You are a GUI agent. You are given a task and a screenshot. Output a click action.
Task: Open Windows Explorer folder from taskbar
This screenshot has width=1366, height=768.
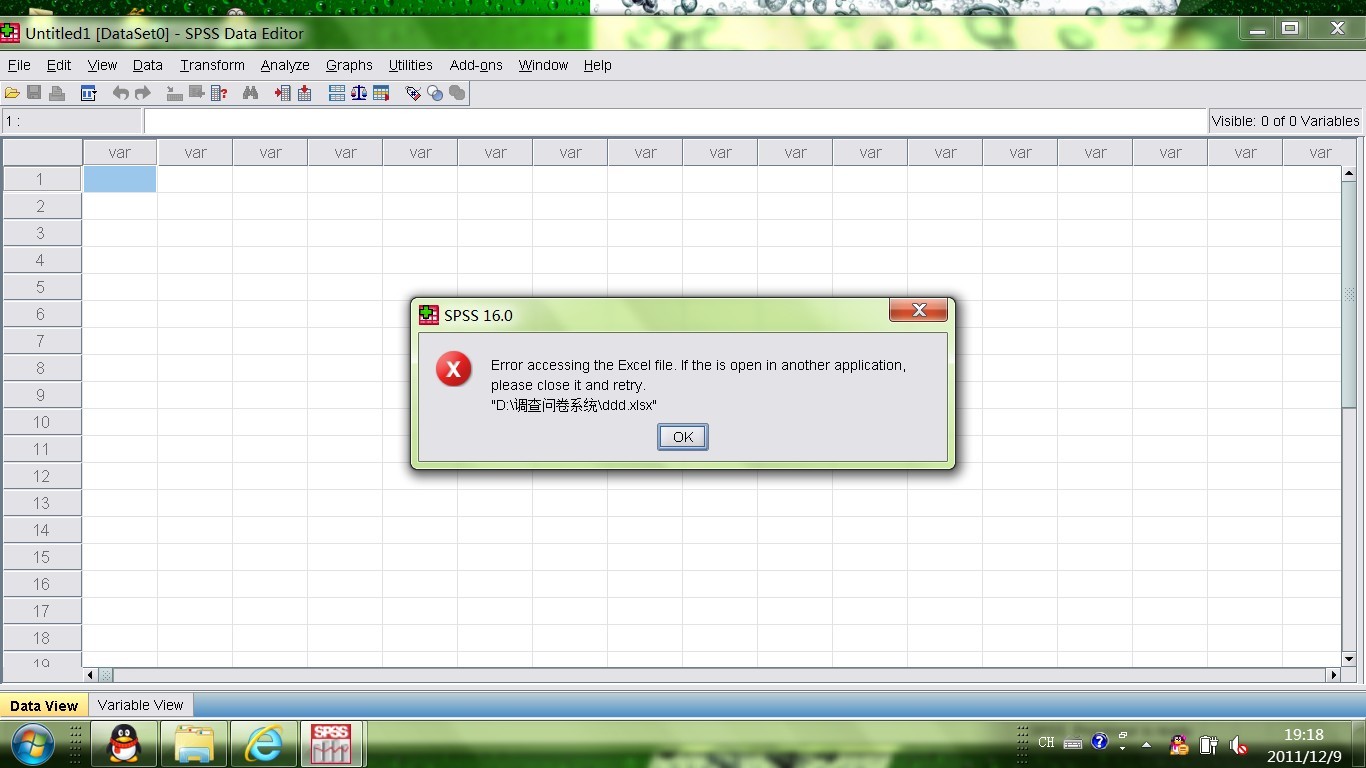pyautogui.click(x=194, y=744)
